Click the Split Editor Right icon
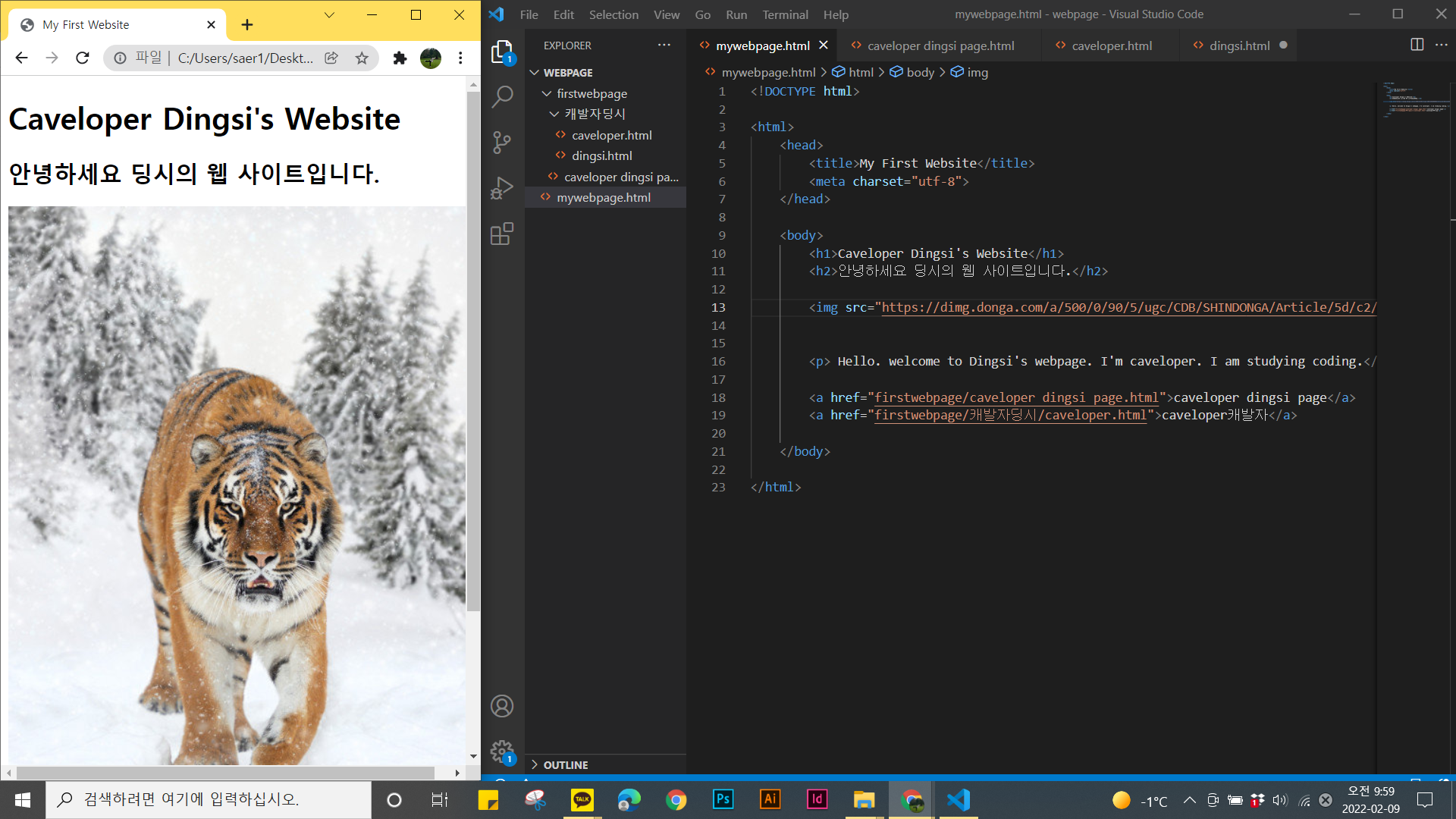The height and width of the screenshot is (819, 1456). point(1417,45)
